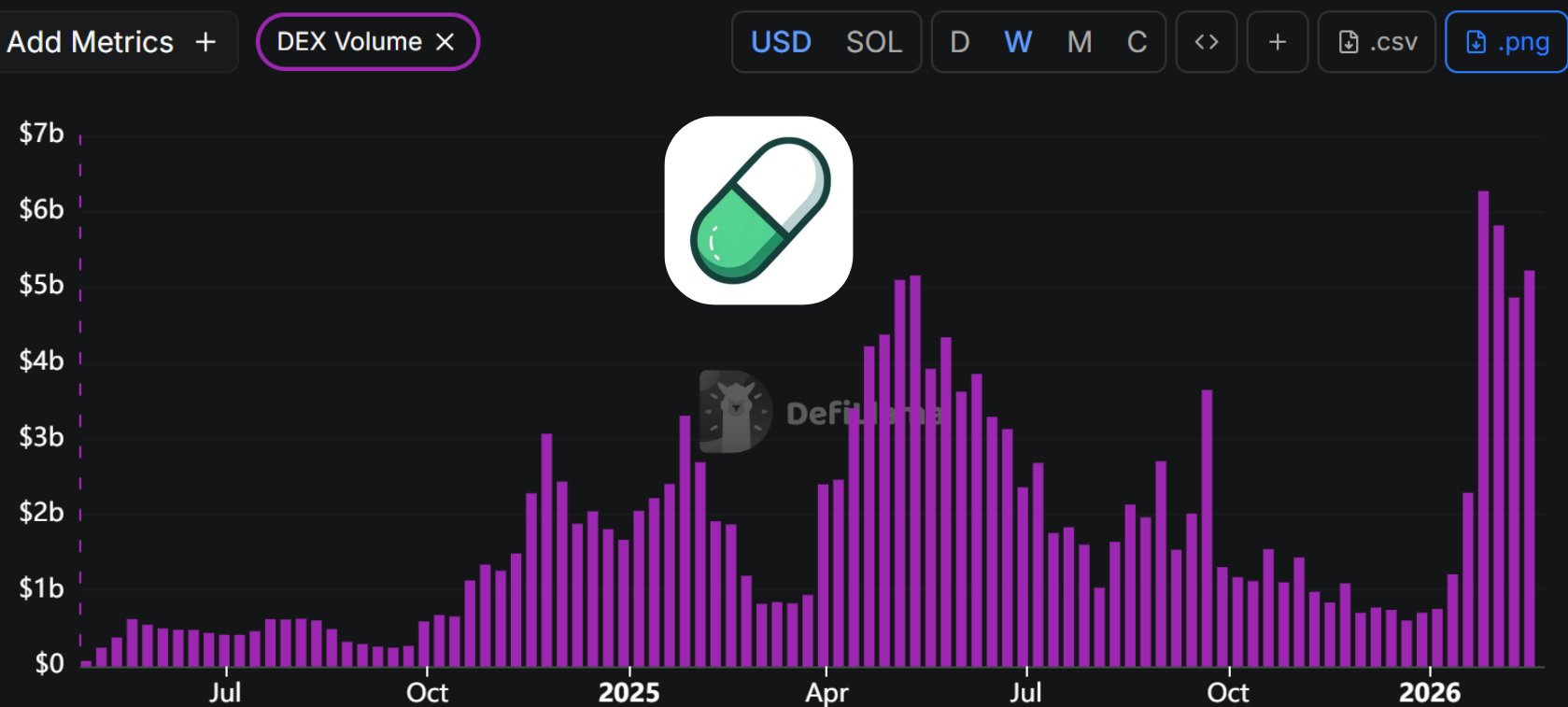Click the embed code brackets icon
Viewport: 1568px width, 707px height.
pyautogui.click(x=1206, y=42)
